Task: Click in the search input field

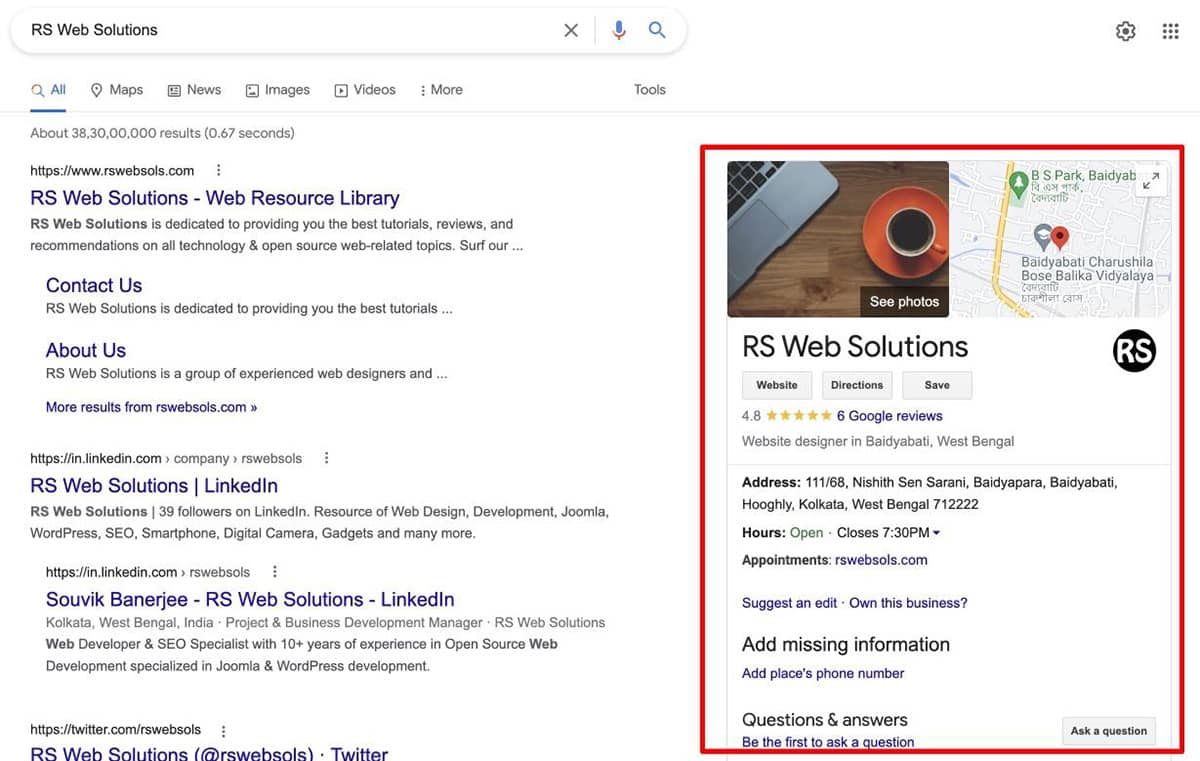Action: [x=290, y=30]
